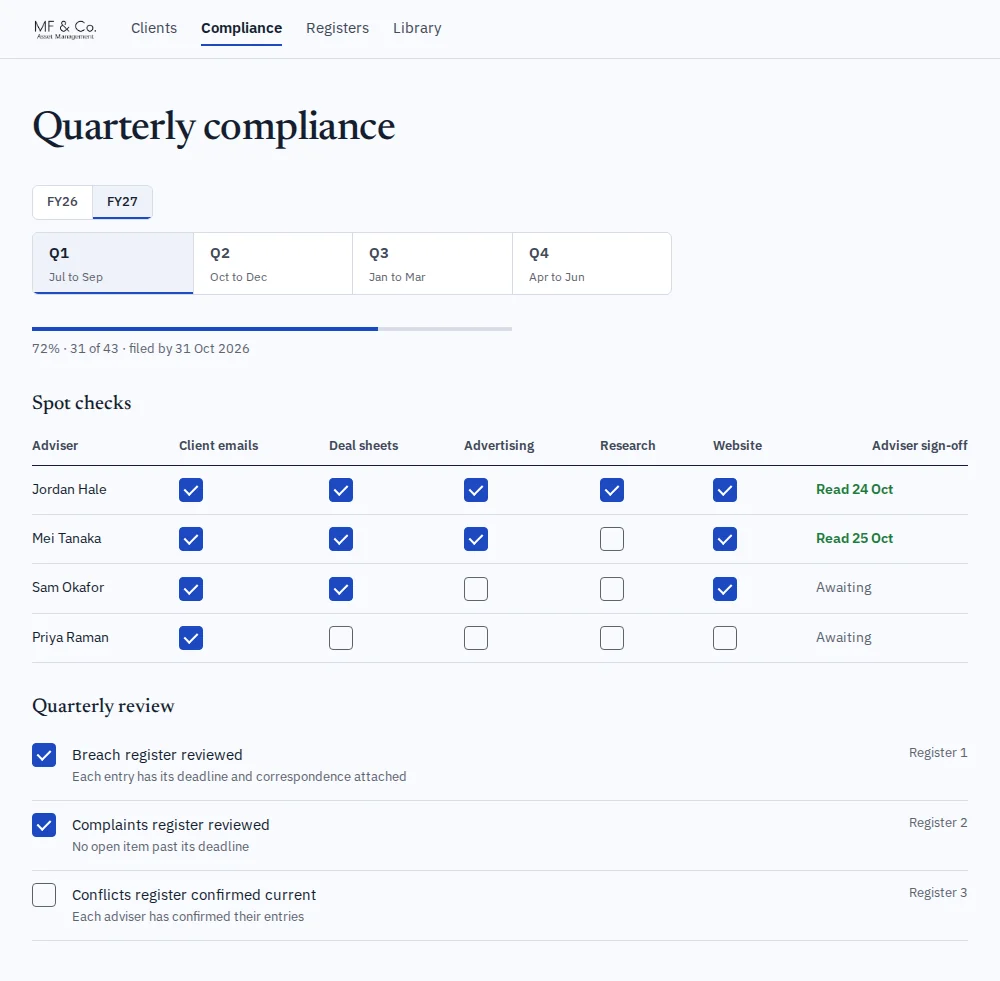Select quarter Q4 Apr to Jun
The height and width of the screenshot is (981, 1000).
pos(592,263)
